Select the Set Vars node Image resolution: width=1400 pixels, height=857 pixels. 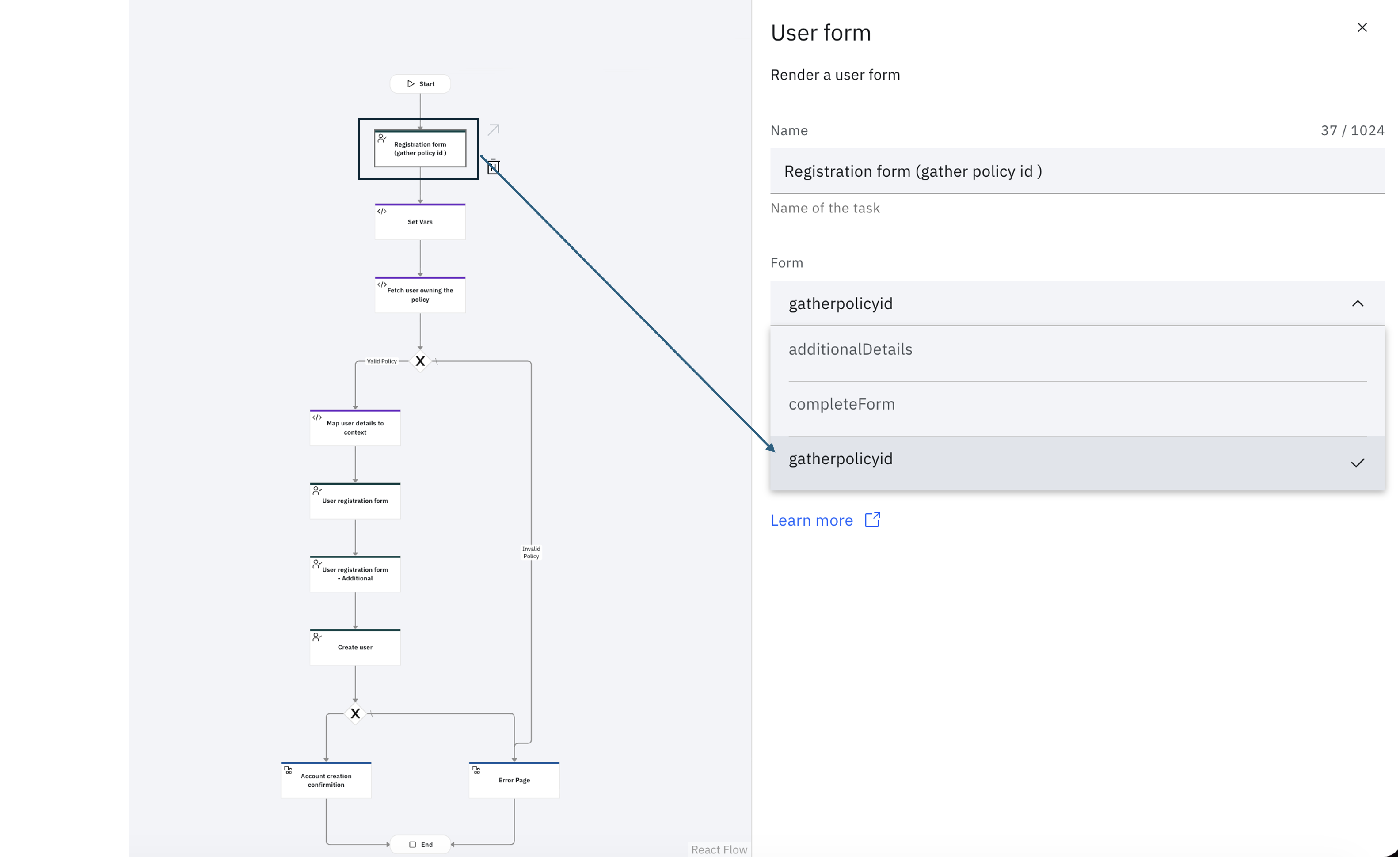(x=420, y=221)
